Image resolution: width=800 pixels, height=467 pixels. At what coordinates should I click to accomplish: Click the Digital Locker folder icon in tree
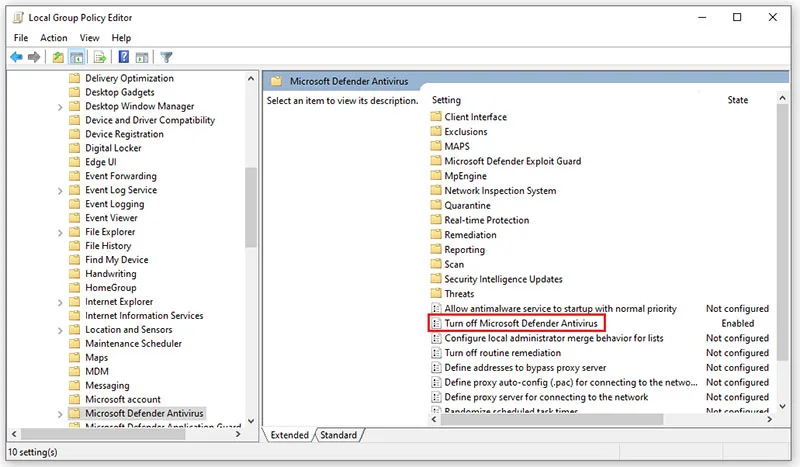coord(74,148)
